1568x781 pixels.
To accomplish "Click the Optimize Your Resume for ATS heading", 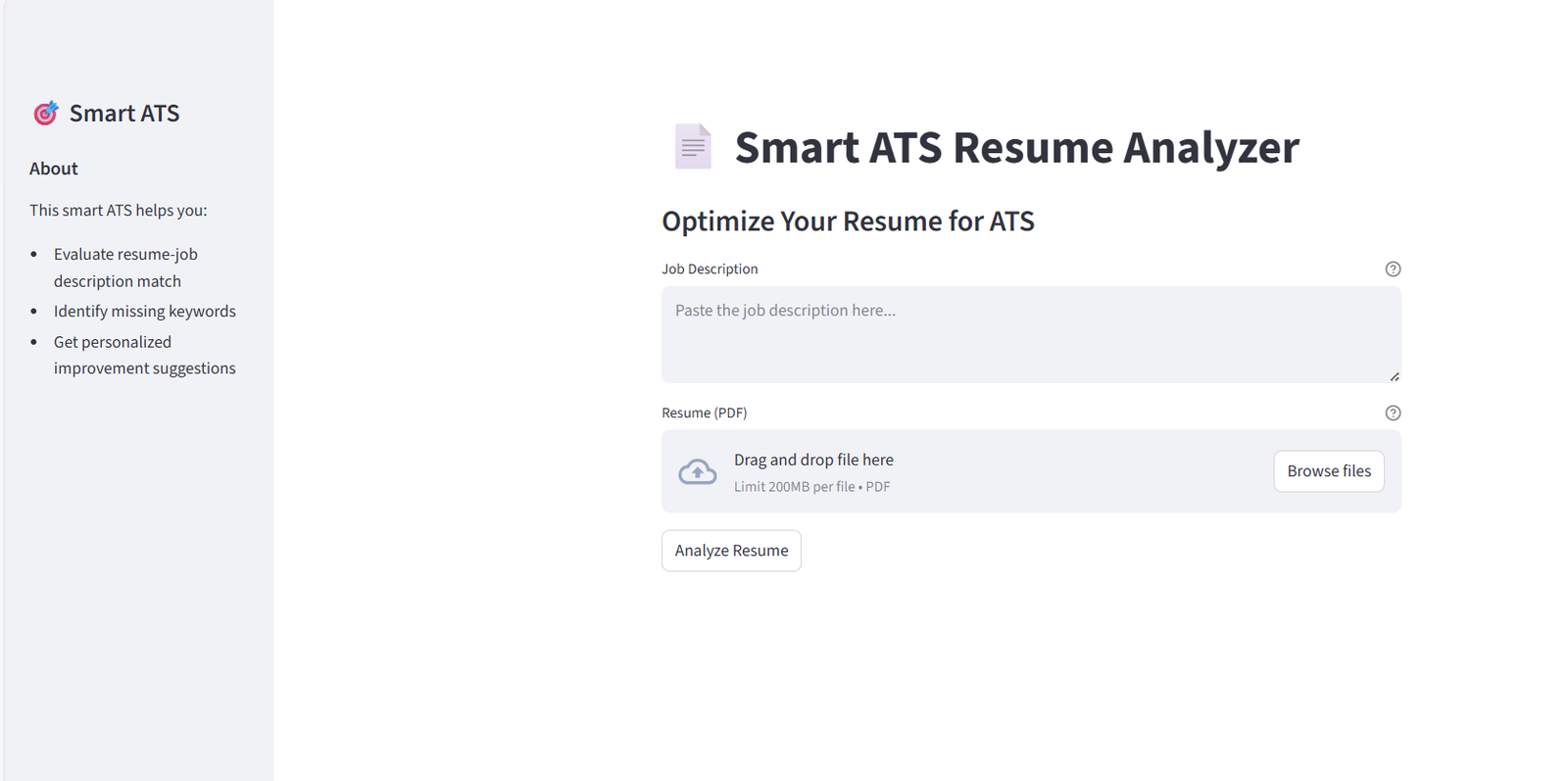I will (x=849, y=220).
